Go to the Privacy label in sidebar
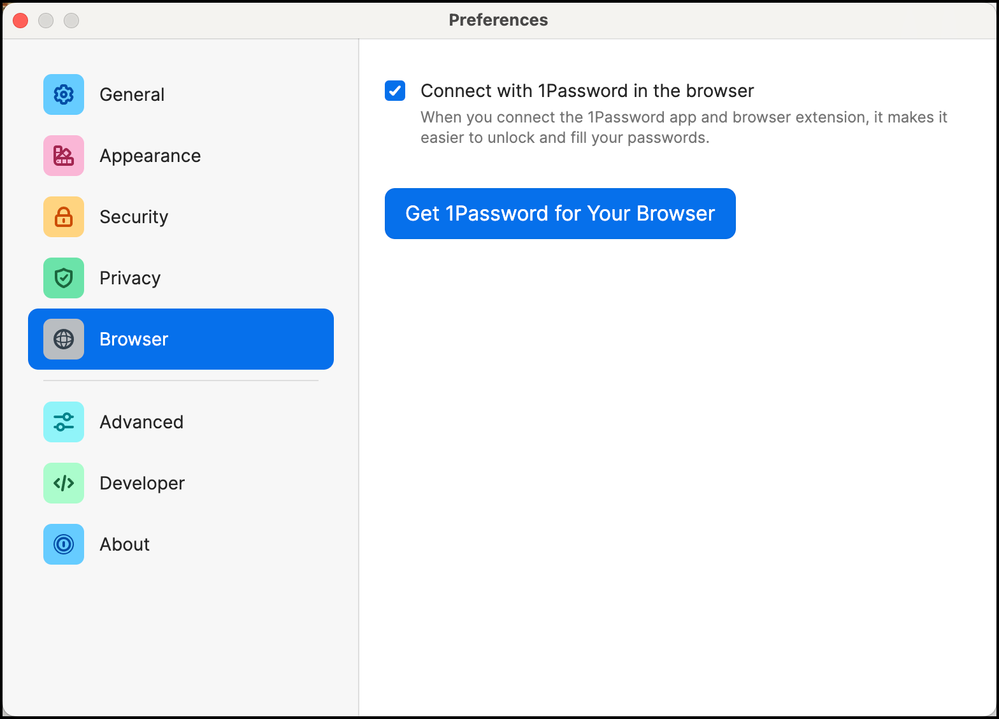The height and width of the screenshot is (719, 999). point(130,278)
